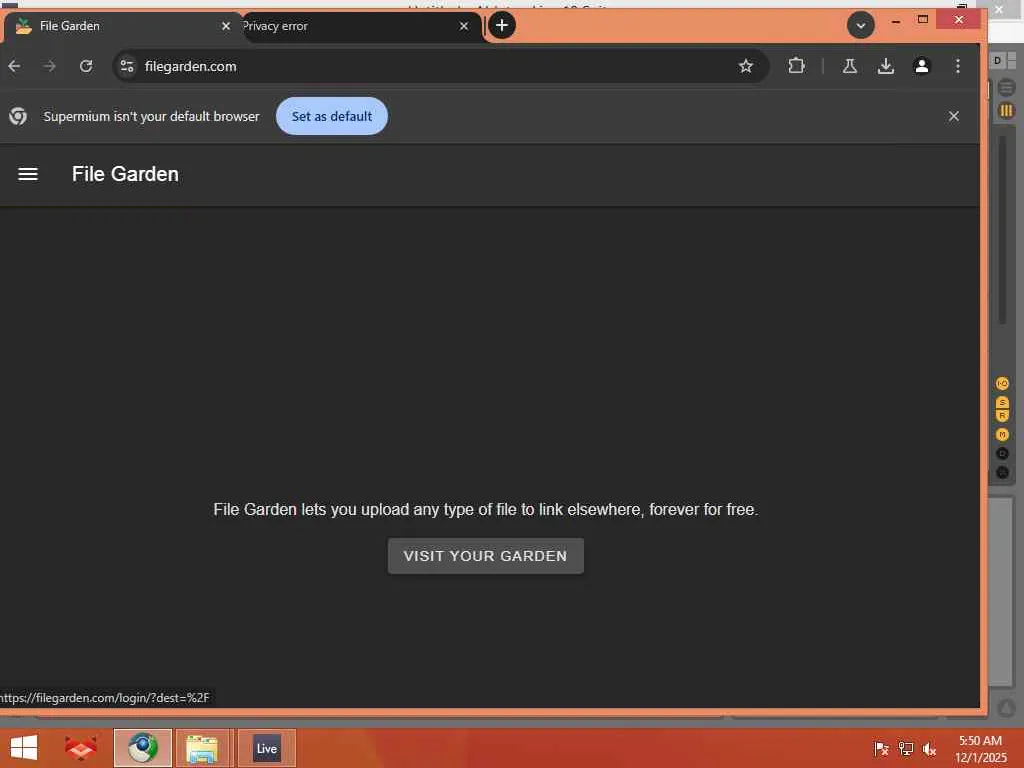Viewport: 1024px width, 768px height.
Task: Open the Windows Start menu
Action: coord(24,748)
